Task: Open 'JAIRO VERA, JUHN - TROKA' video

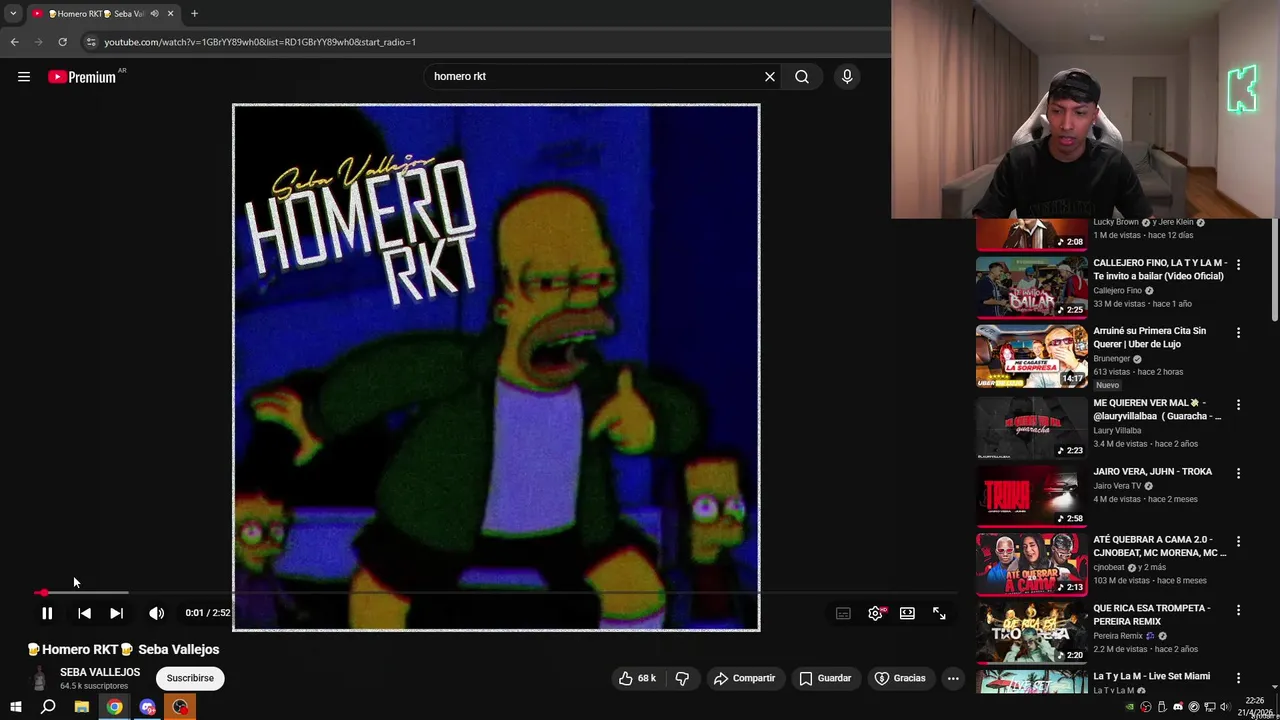Action: [1153, 472]
